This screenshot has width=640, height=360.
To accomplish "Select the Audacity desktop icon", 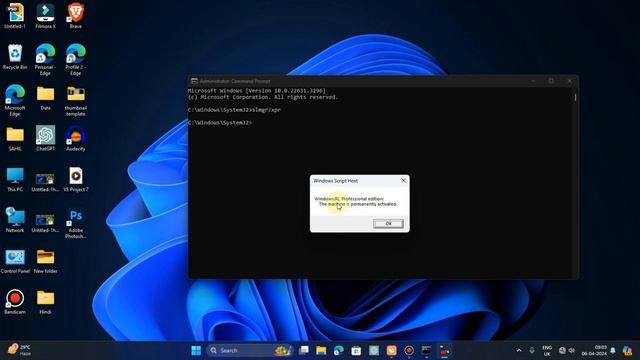I will coord(76,139).
